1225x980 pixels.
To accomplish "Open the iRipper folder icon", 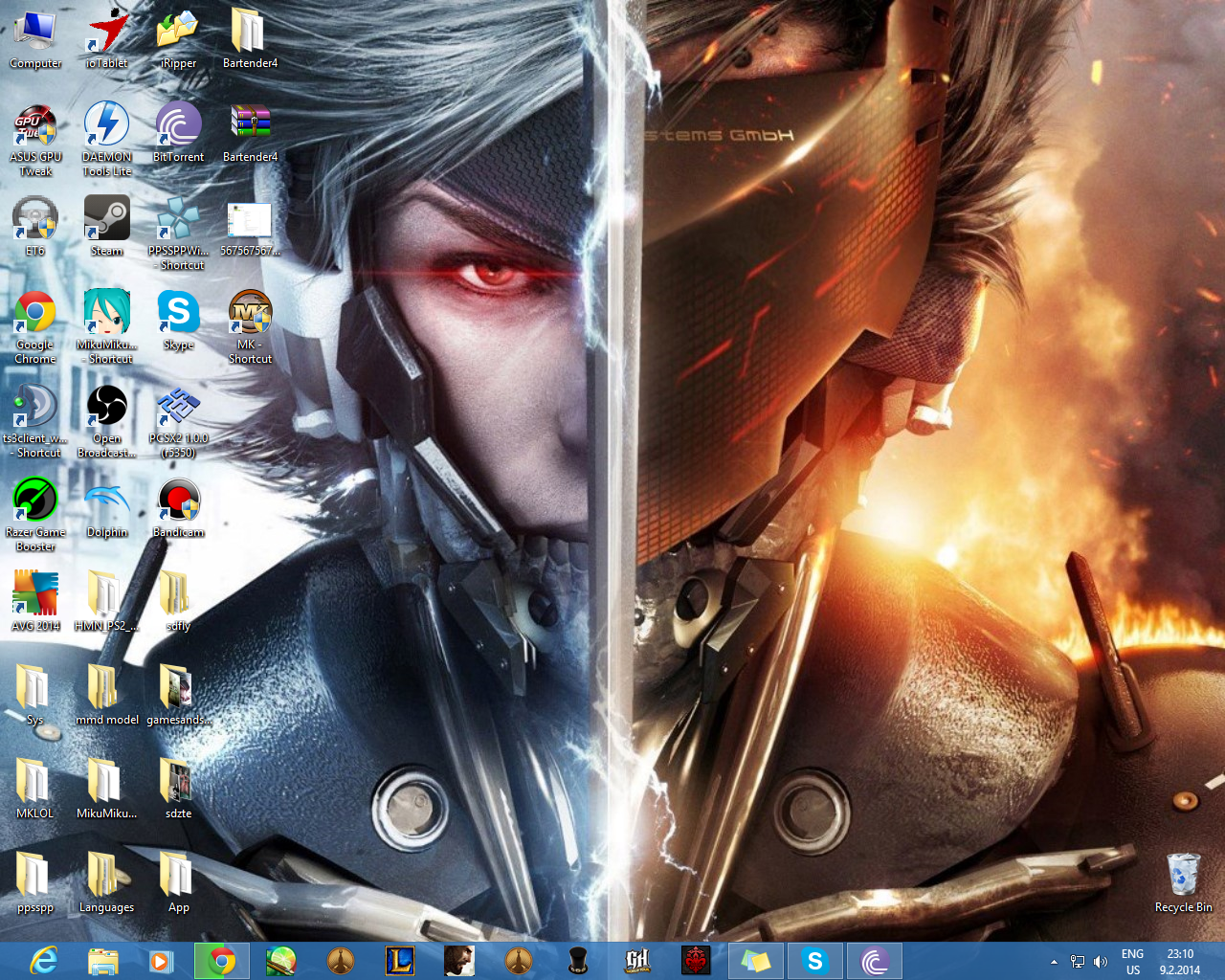I will 178,38.
